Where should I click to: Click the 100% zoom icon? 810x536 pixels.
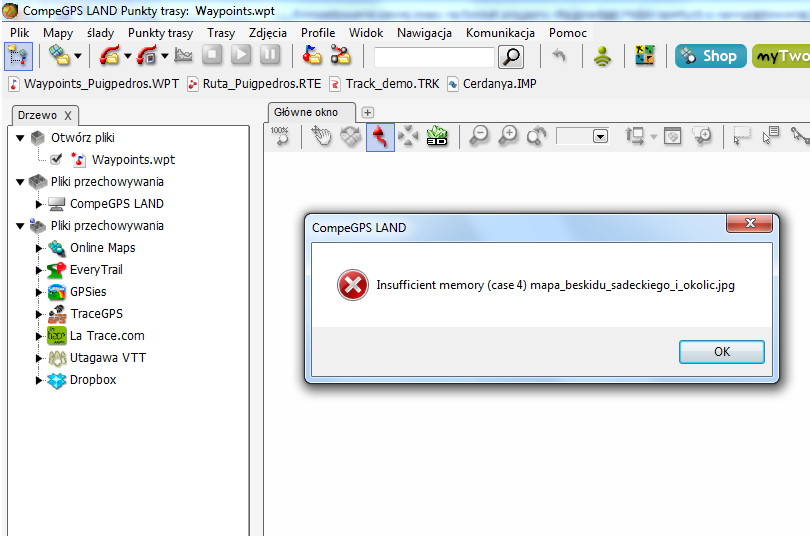coord(280,136)
